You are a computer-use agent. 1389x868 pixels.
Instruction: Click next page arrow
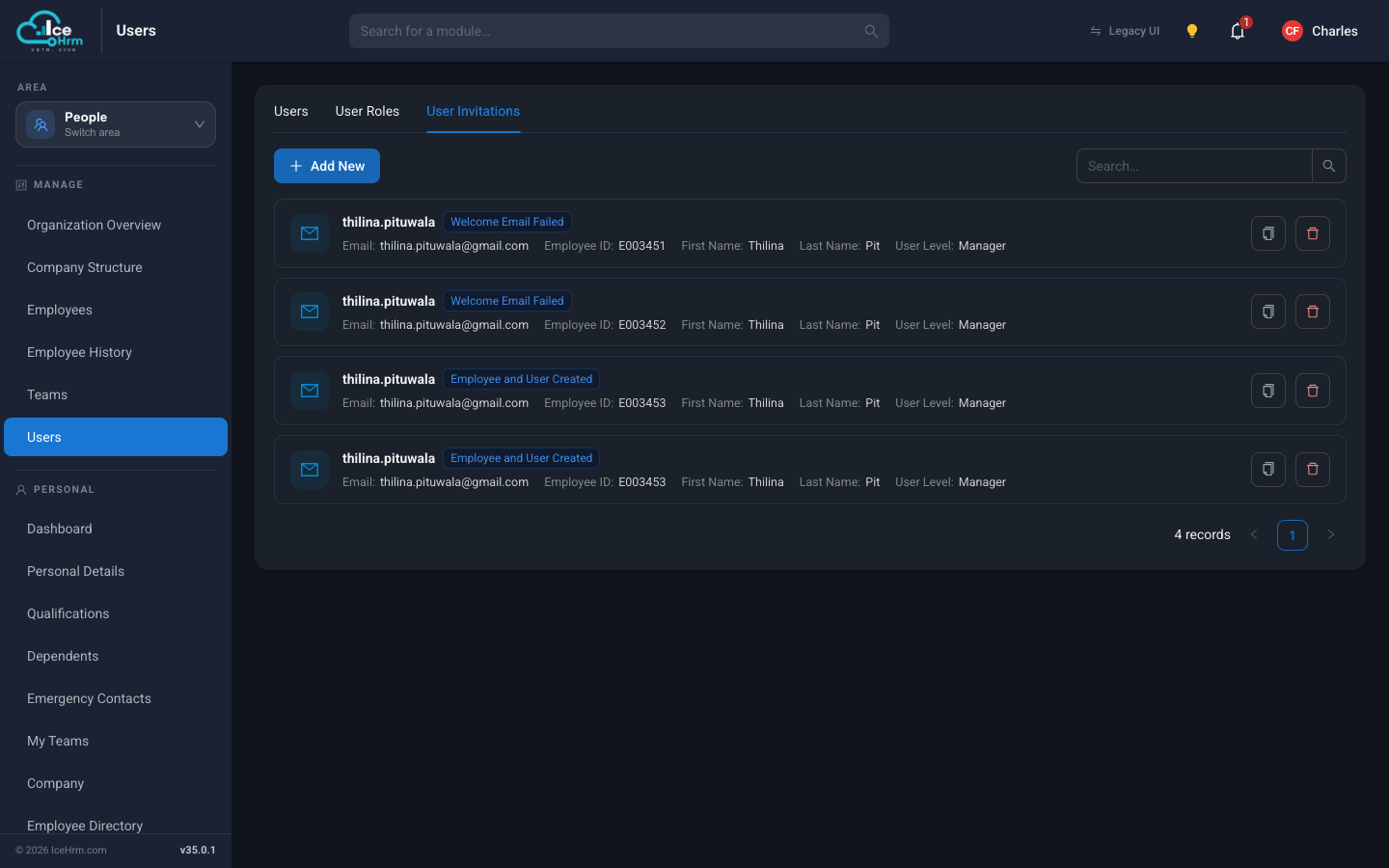(x=1331, y=534)
